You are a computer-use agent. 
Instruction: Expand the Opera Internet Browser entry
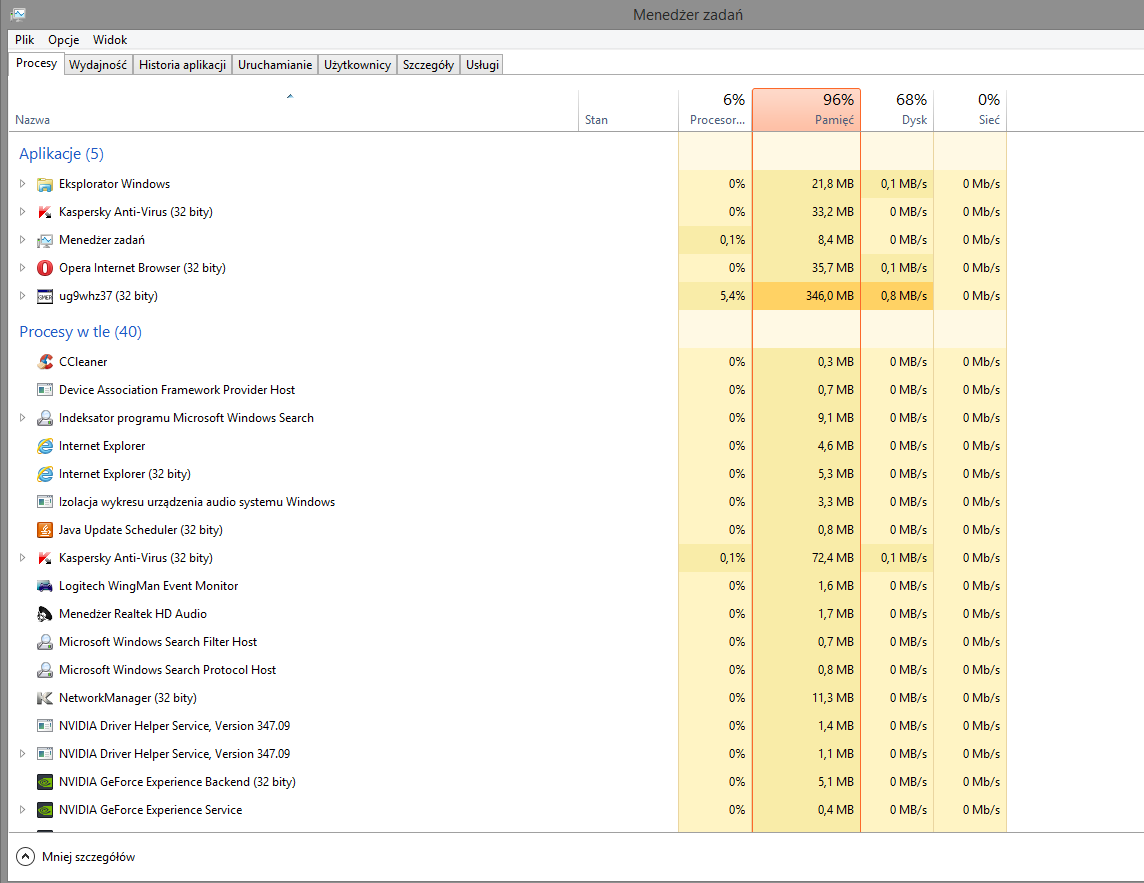tap(23, 268)
